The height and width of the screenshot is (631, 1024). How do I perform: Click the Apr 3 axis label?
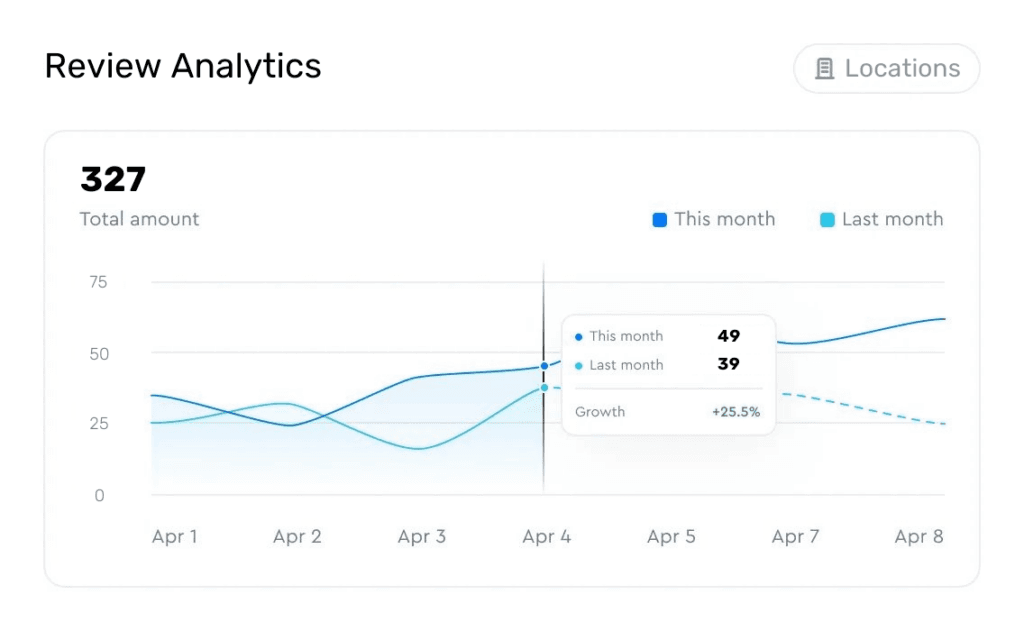[x=422, y=537]
